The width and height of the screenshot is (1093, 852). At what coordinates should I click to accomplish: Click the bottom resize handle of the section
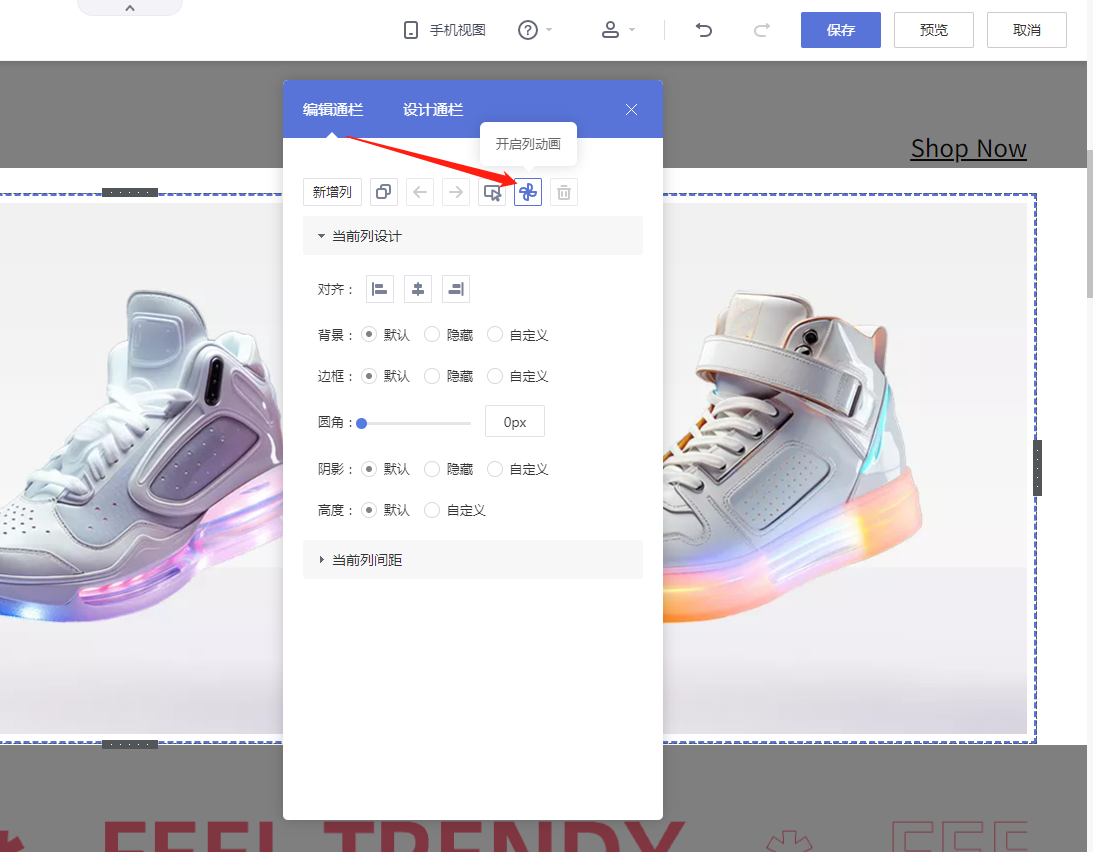pos(130,745)
